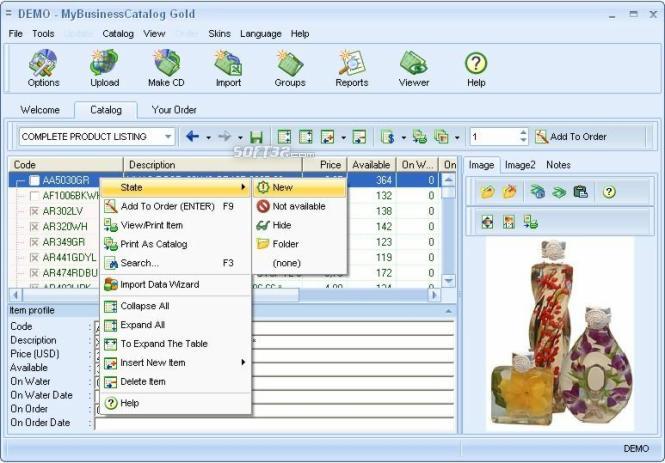Choose Not available state
The height and width of the screenshot is (463, 665).
(299, 206)
